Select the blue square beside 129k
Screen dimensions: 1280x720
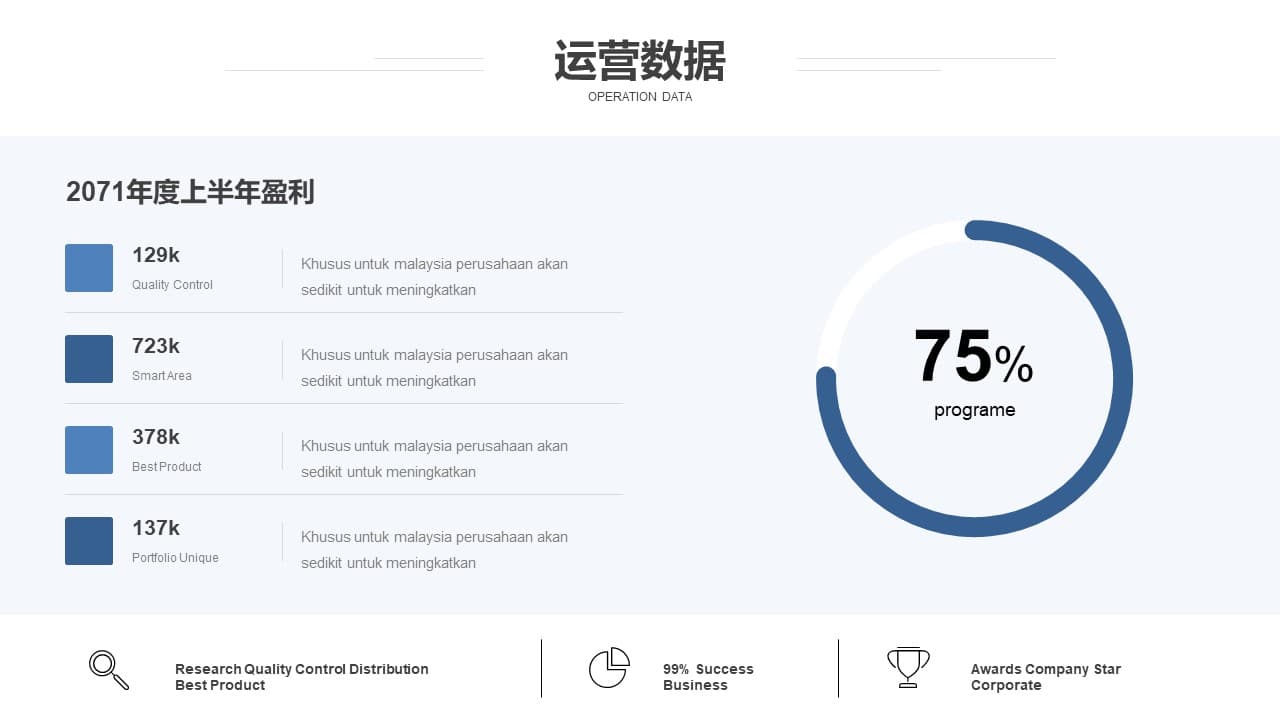pyautogui.click(x=89, y=268)
